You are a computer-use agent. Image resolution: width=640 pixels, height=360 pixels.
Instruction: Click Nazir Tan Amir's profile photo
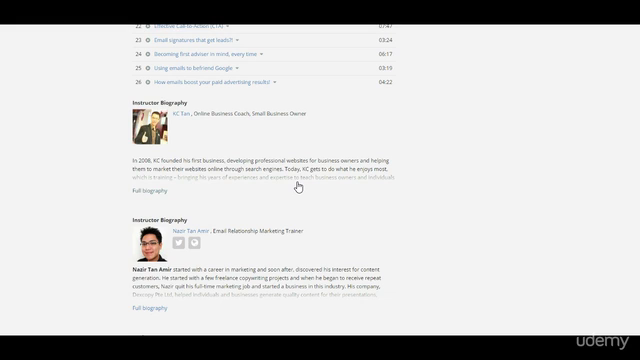(150, 244)
